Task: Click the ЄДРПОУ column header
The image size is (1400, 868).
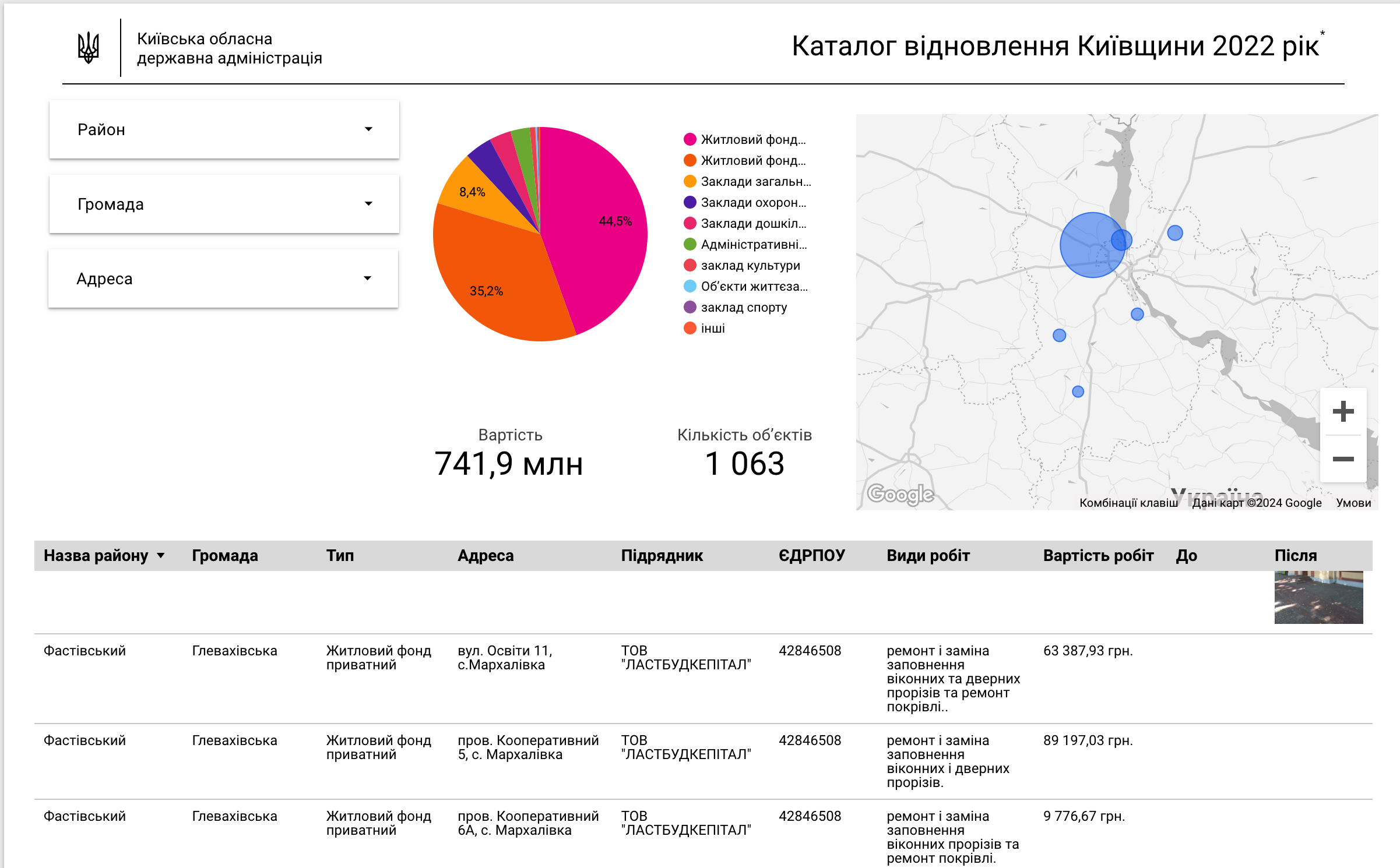Action: coord(811,556)
